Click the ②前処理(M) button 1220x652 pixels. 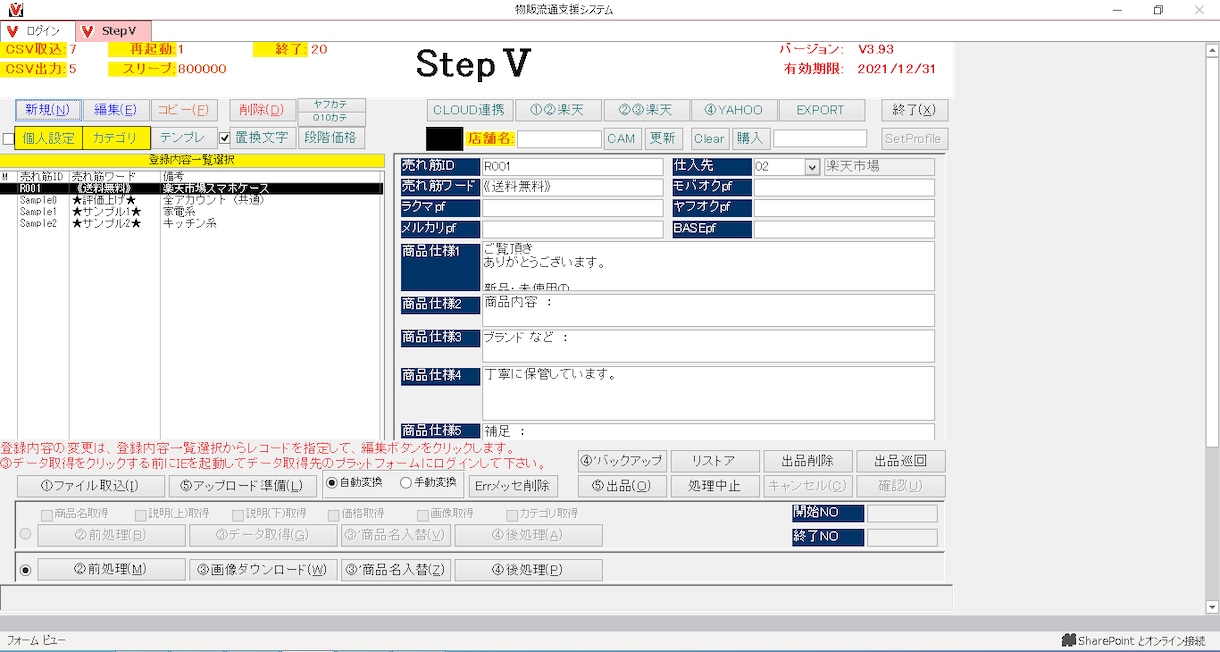coord(111,570)
